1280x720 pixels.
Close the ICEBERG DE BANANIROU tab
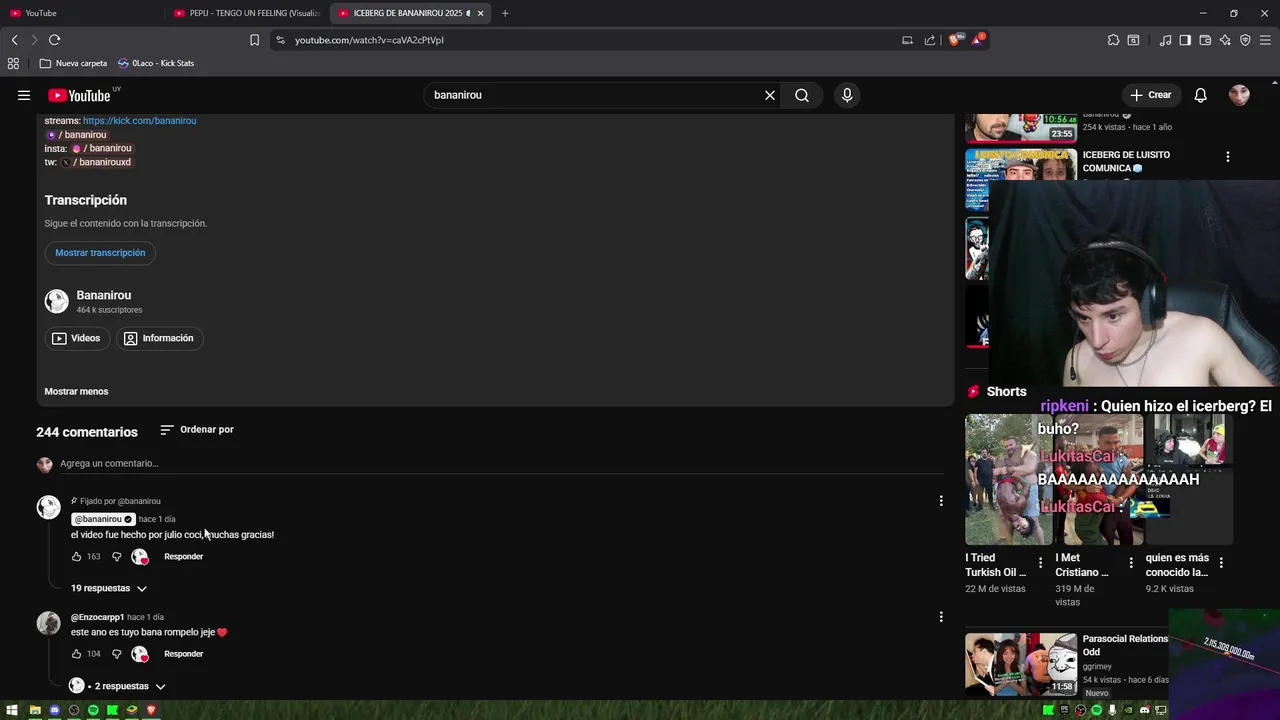point(481,13)
